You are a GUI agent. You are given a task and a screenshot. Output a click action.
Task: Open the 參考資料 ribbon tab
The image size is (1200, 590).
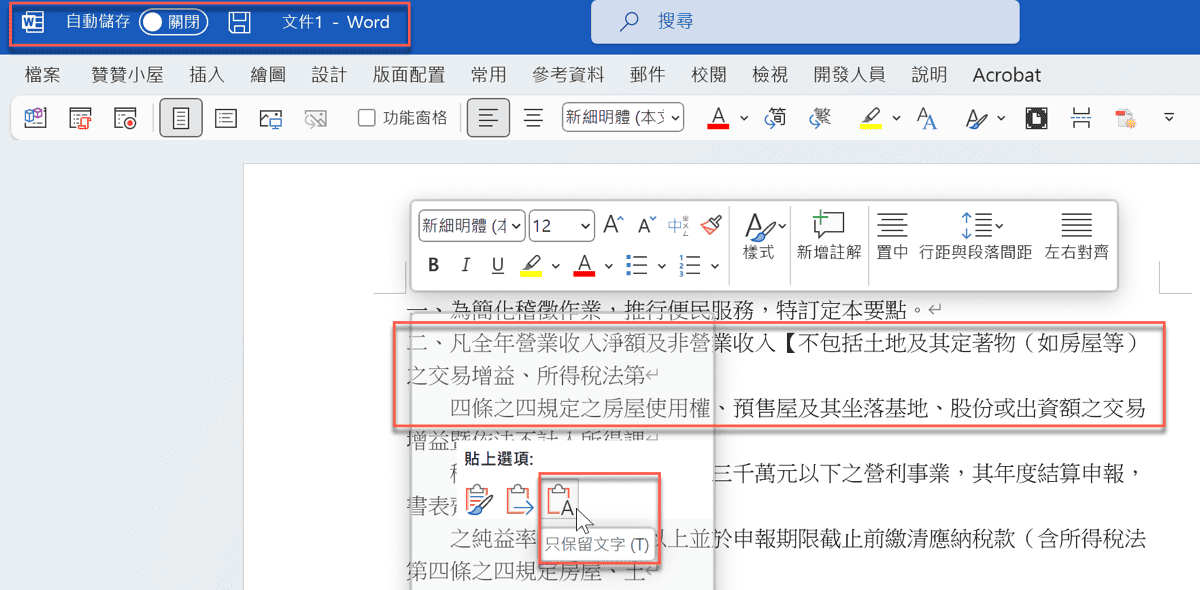[568, 75]
